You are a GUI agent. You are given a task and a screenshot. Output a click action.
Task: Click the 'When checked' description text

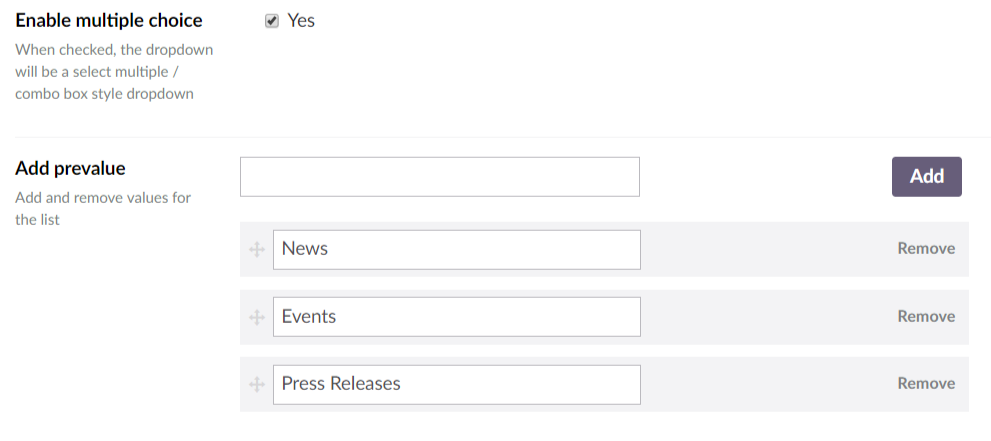114,71
